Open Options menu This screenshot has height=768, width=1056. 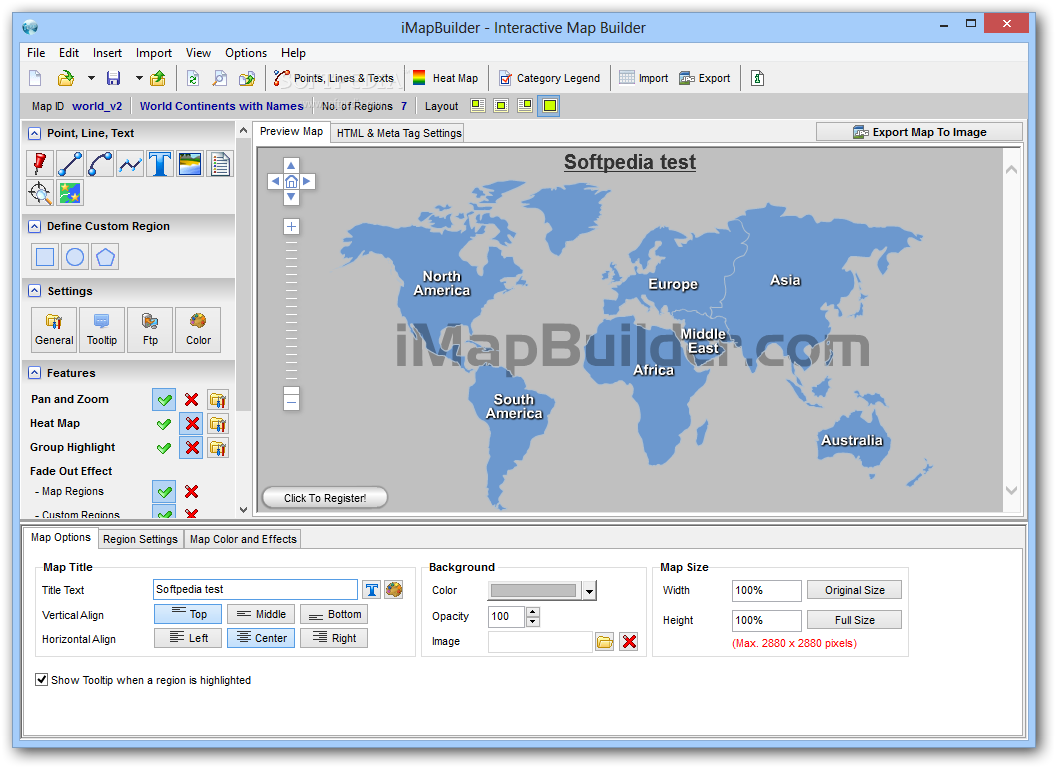click(x=246, y=53)
